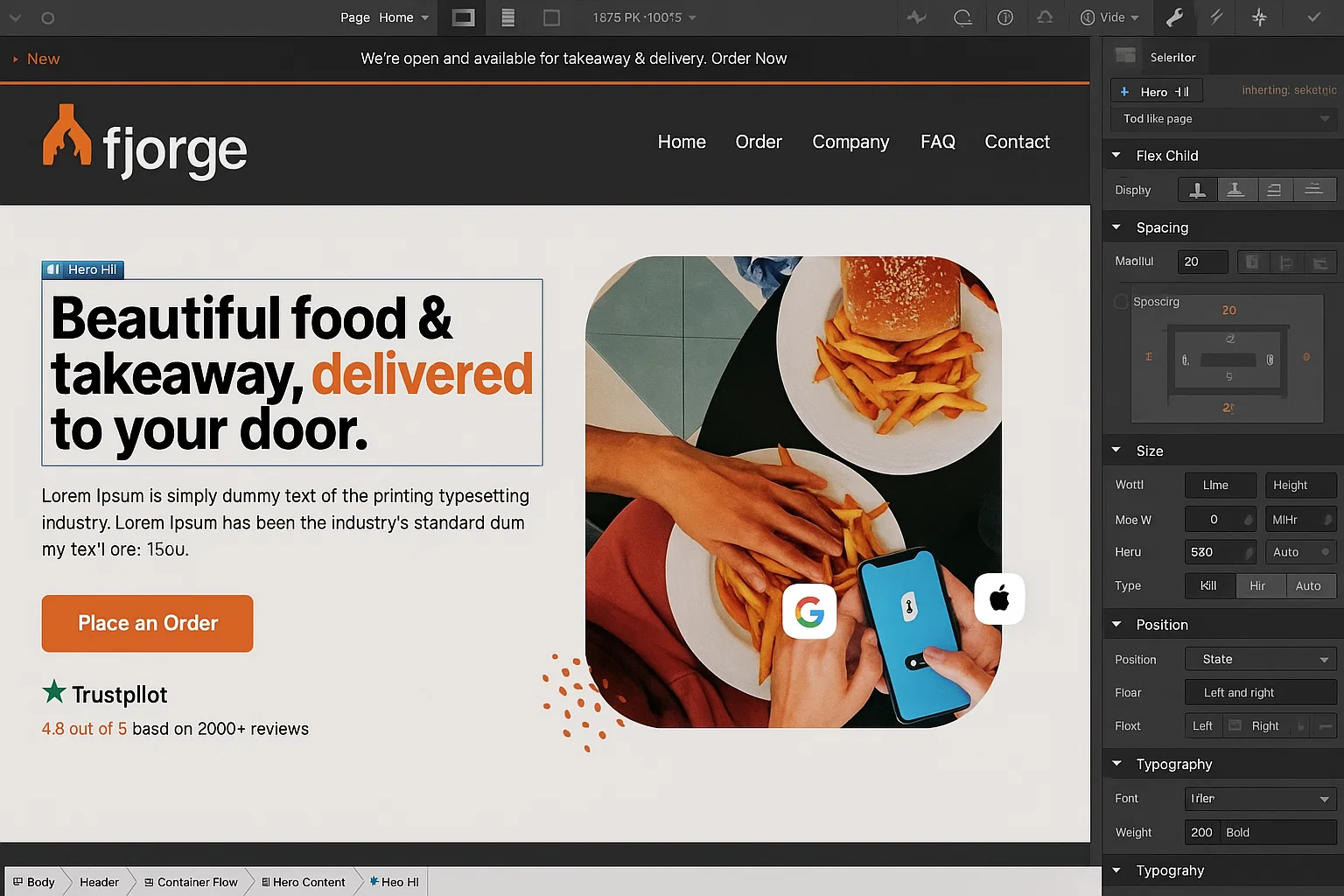Adjust the Weight value set to 200
Viewport: 1344px width, 896px height.
(1200, 832)
